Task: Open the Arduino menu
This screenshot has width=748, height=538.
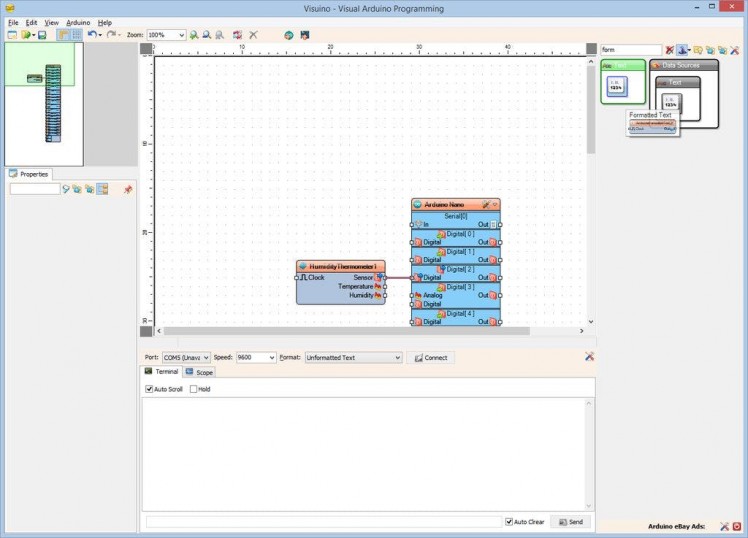Action: point(78,22)
